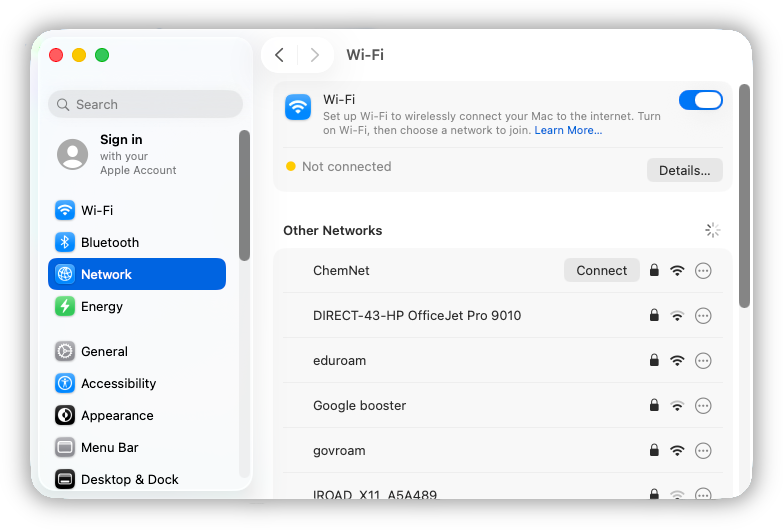Screen dimensions: 783x530
Task: Open Bluetooth settings from sidebar icon
Action: click(65, 242)
